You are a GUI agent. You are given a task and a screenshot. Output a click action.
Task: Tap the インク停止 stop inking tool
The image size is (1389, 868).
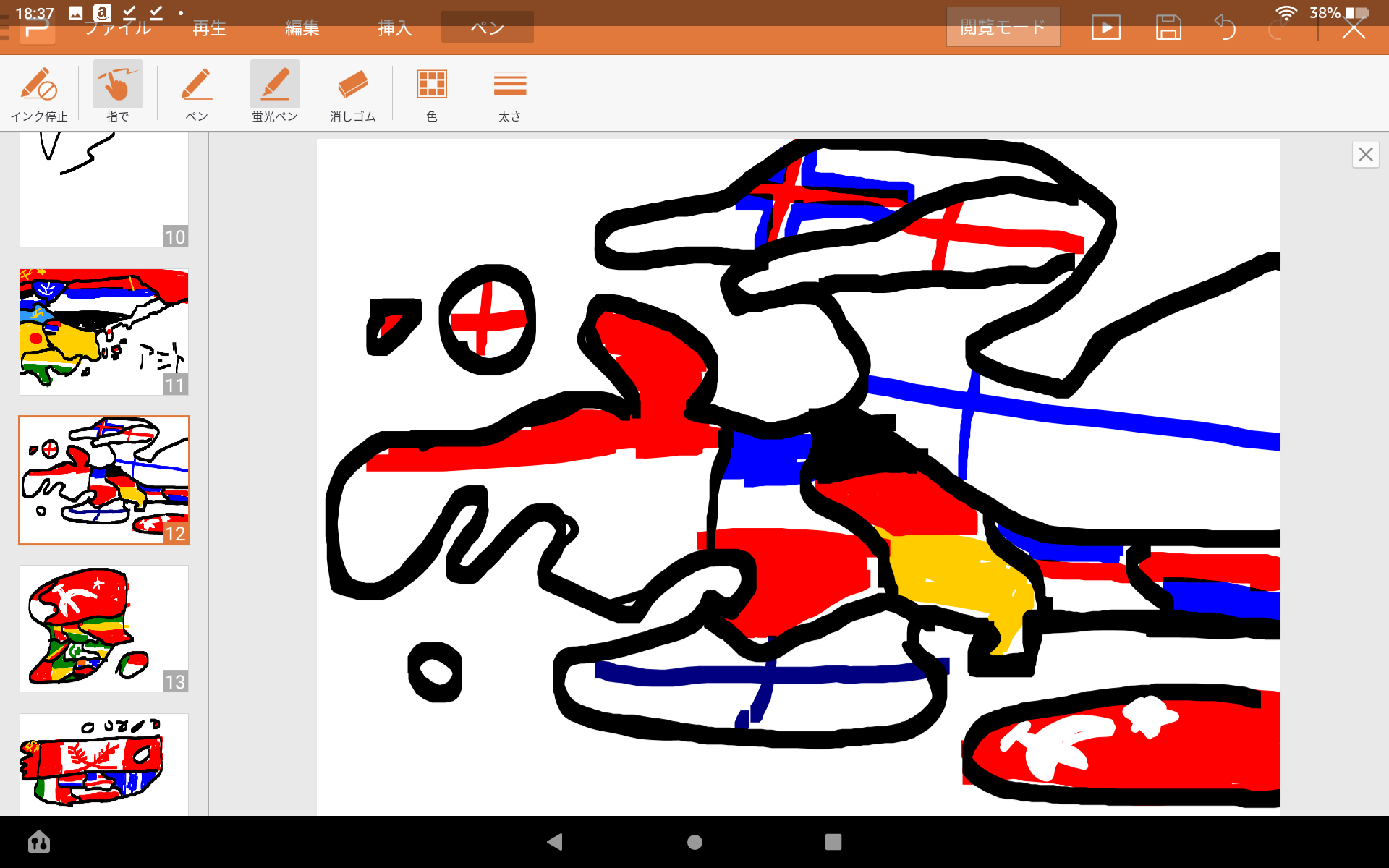point(39,94)
